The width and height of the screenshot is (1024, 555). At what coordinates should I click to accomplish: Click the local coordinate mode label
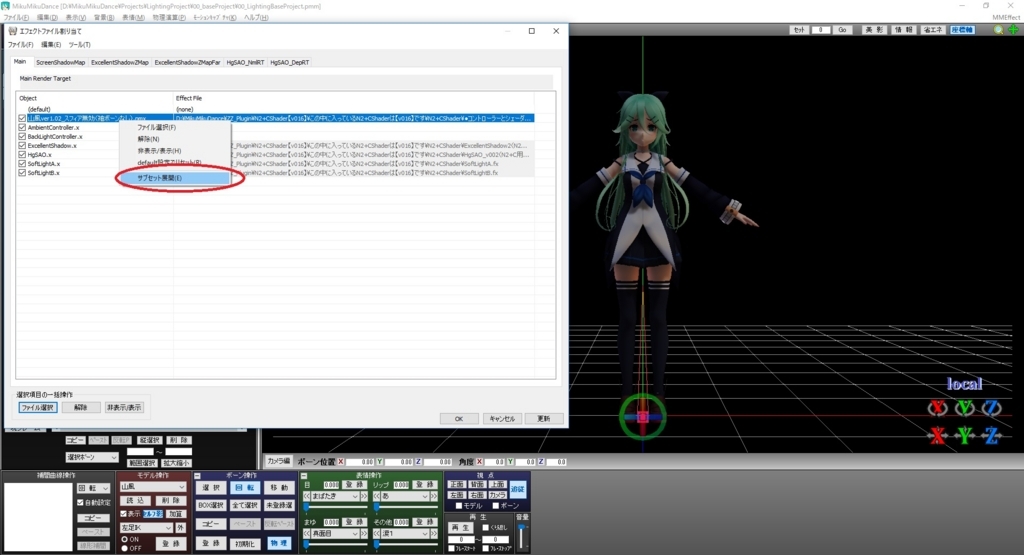(x=965, y=384)
